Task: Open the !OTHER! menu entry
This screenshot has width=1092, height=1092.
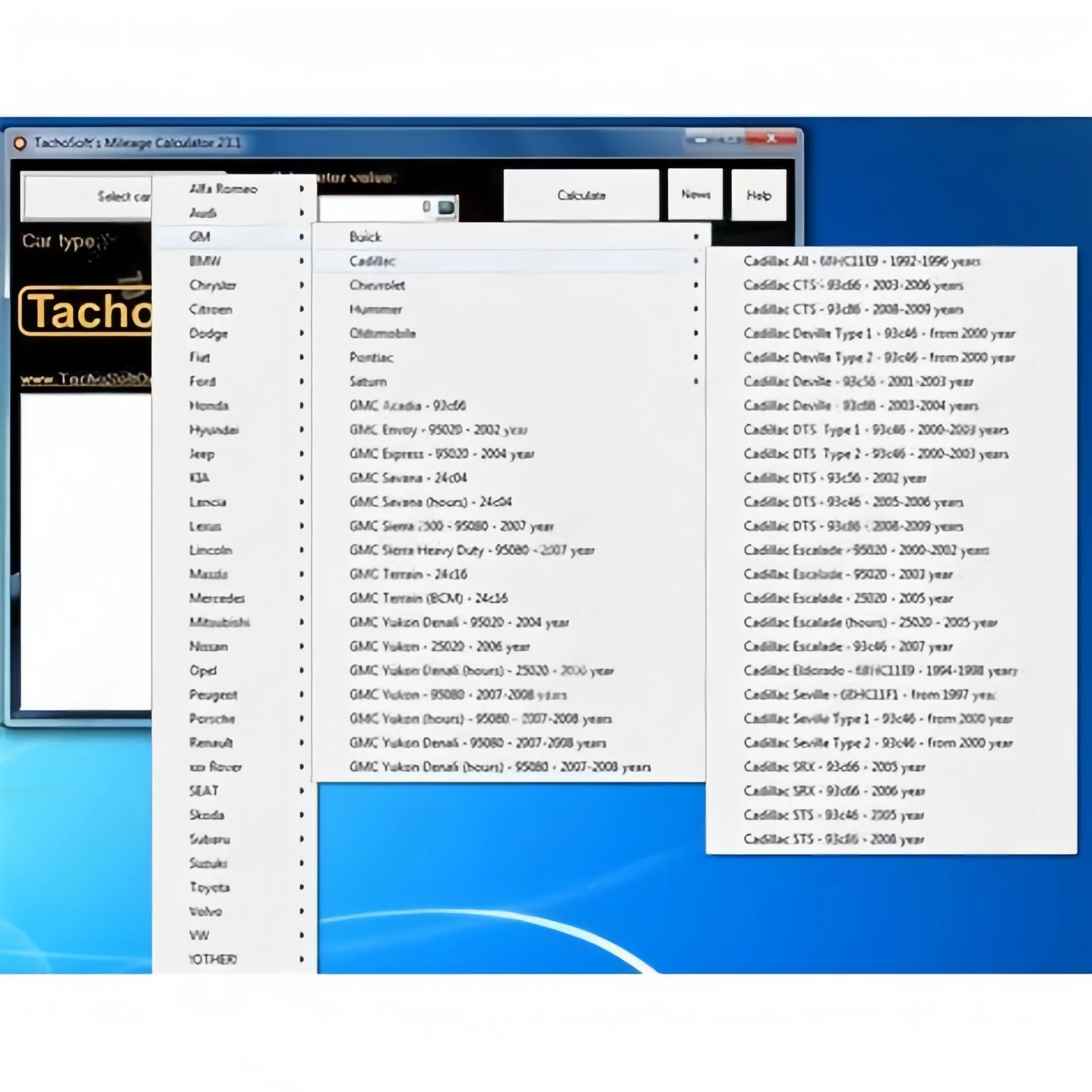Action: click(234, 960)
